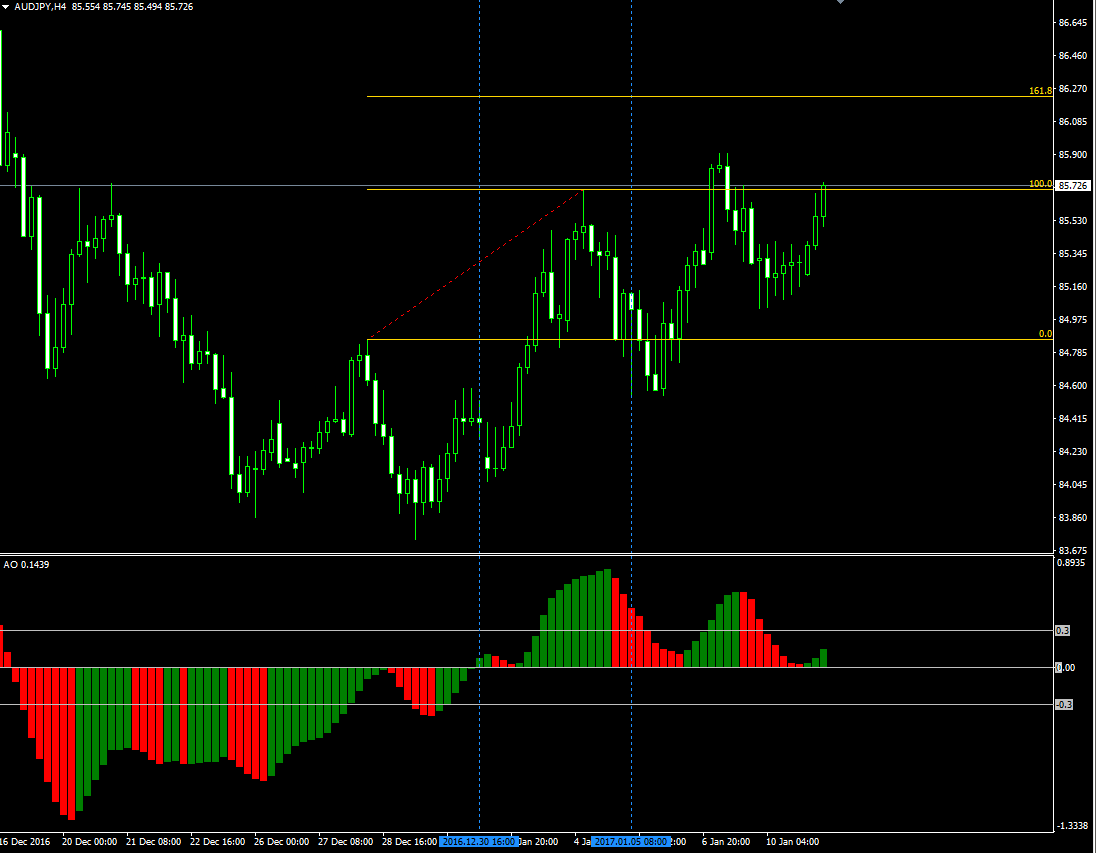Click the 84.975 price scale label

[1073, 320]
